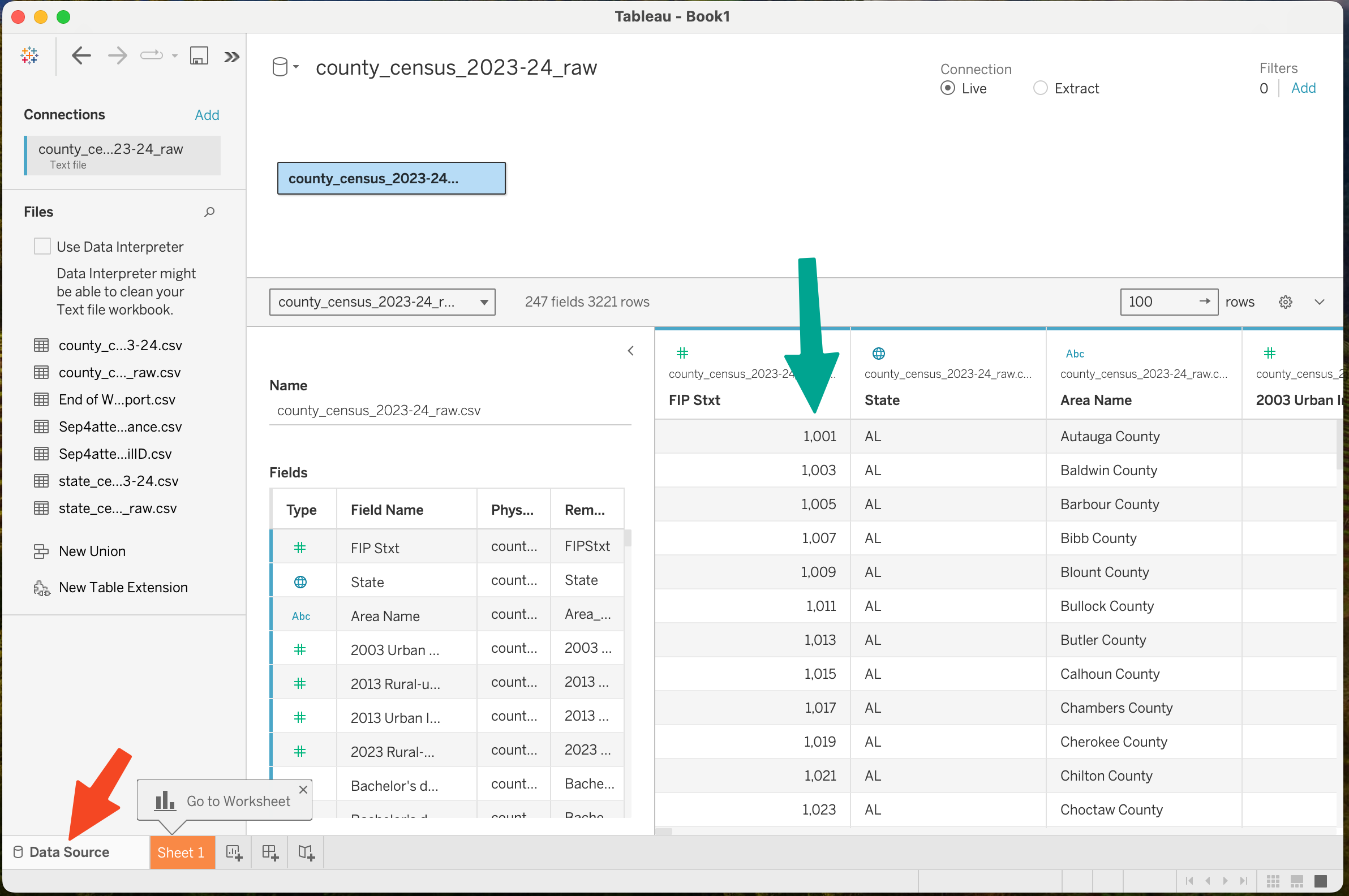Screen dimensions: 1349x896
Task: Open the Sheet 1 tab
Action: point(182,852)
